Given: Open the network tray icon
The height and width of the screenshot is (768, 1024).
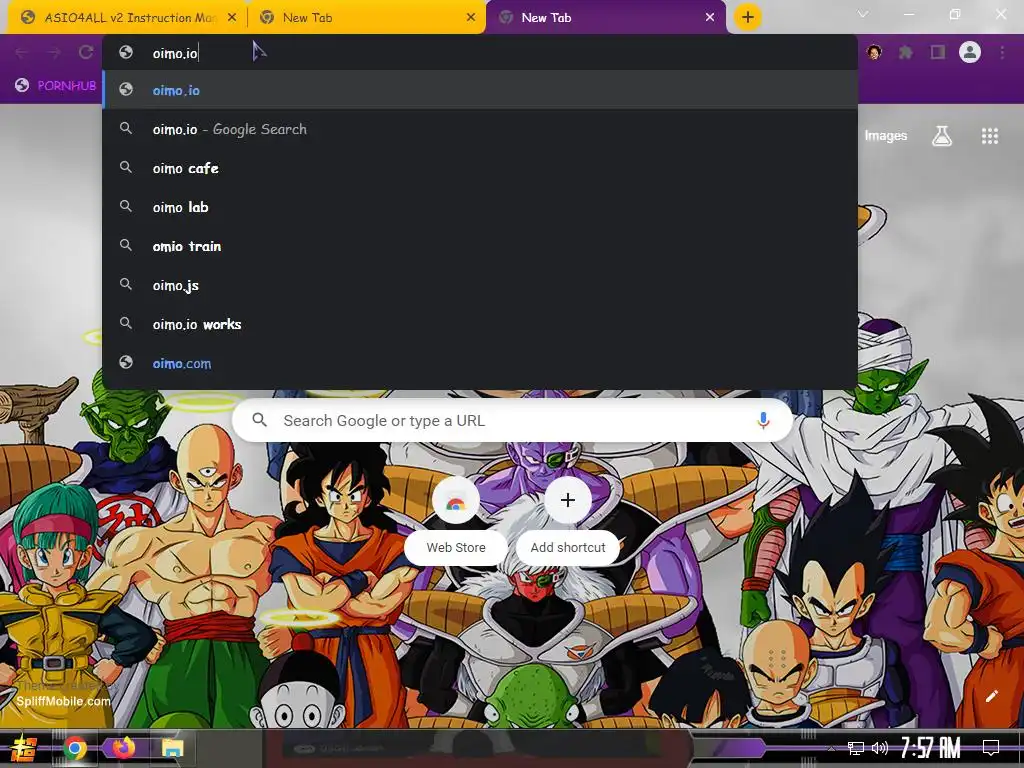Looking at the screenshot, I should (x=856, y=748).
